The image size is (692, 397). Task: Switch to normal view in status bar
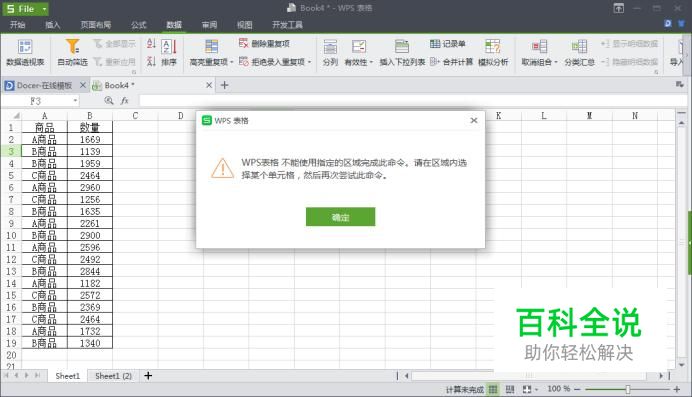493,389
